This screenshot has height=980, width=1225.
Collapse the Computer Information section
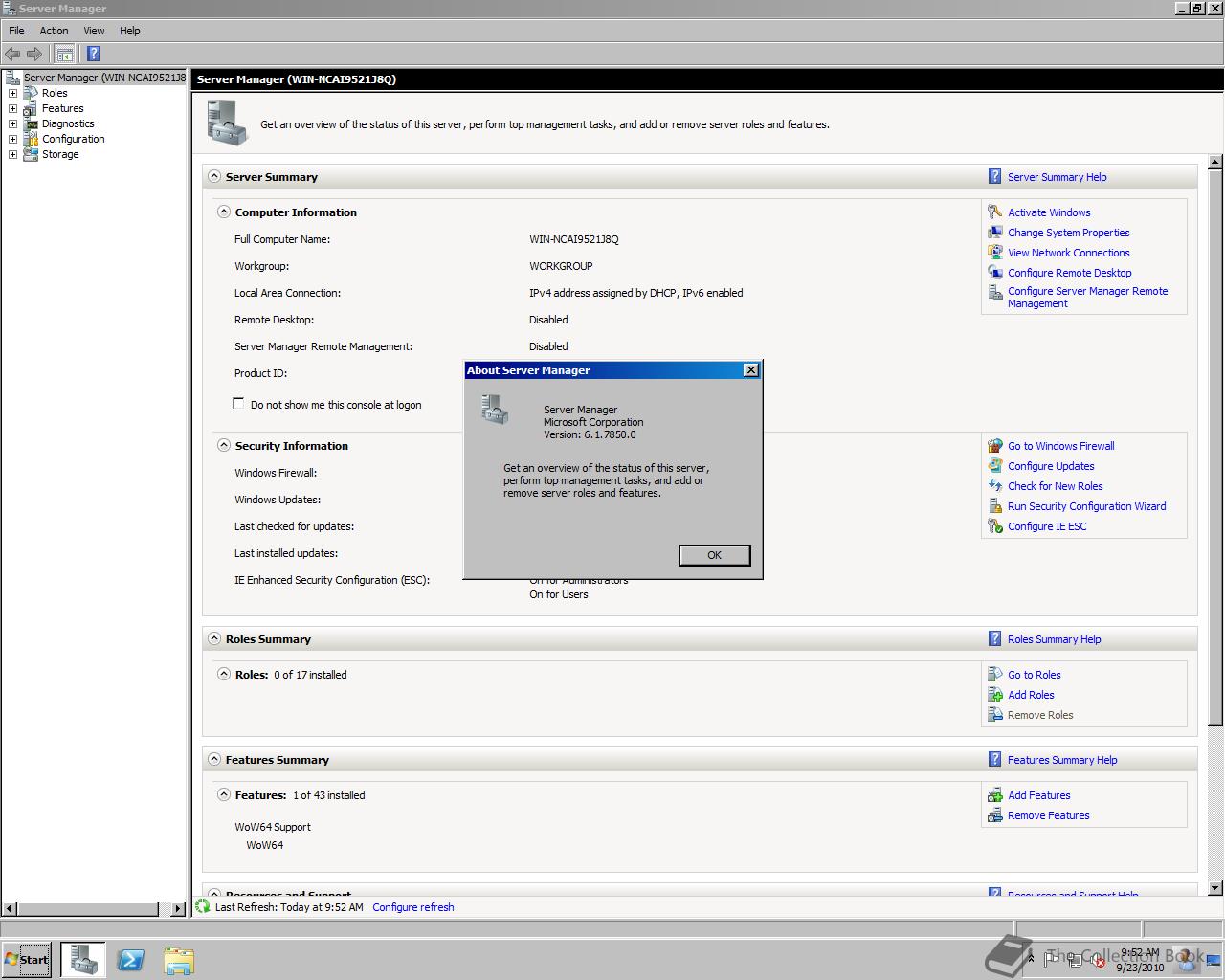coord(224,212)
